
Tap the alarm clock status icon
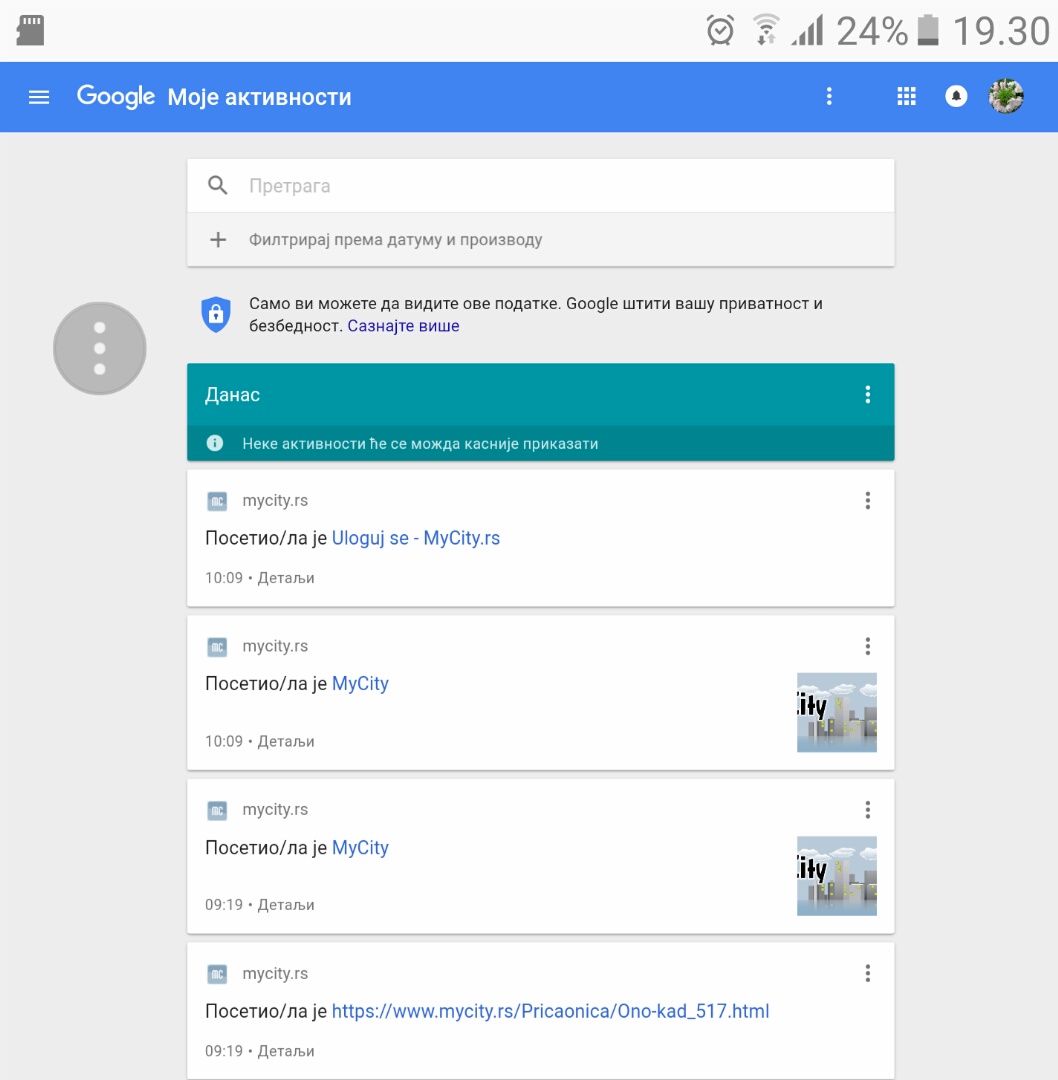point(720,31)
